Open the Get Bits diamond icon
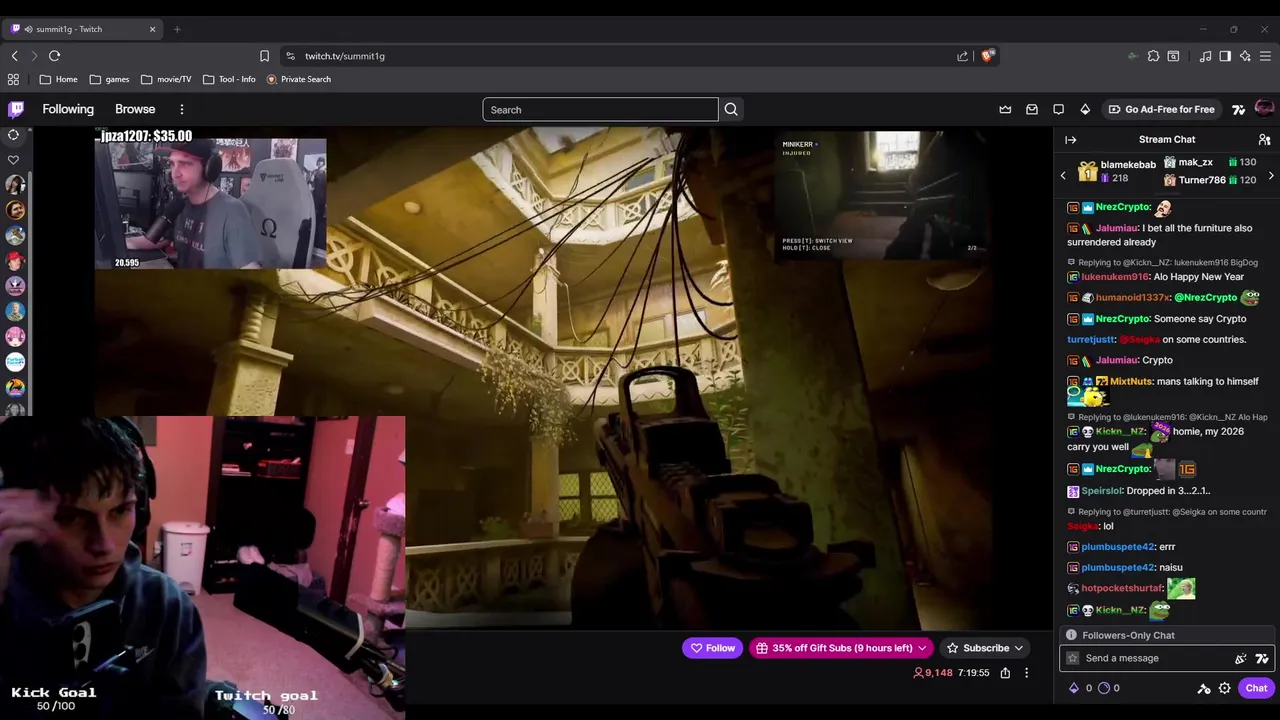Image resolution: width=1280 pixels, height=720 pixels. (1085, 110)
